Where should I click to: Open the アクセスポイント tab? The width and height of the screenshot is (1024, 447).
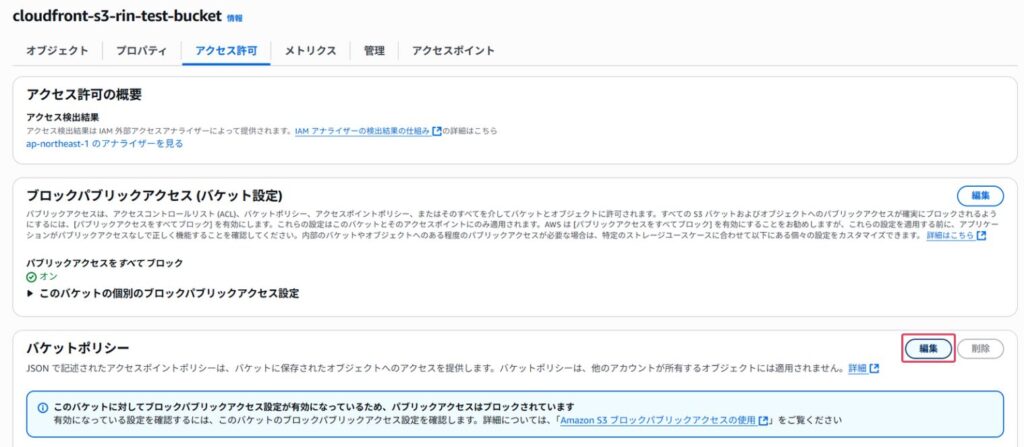click(x=453, y=50)
